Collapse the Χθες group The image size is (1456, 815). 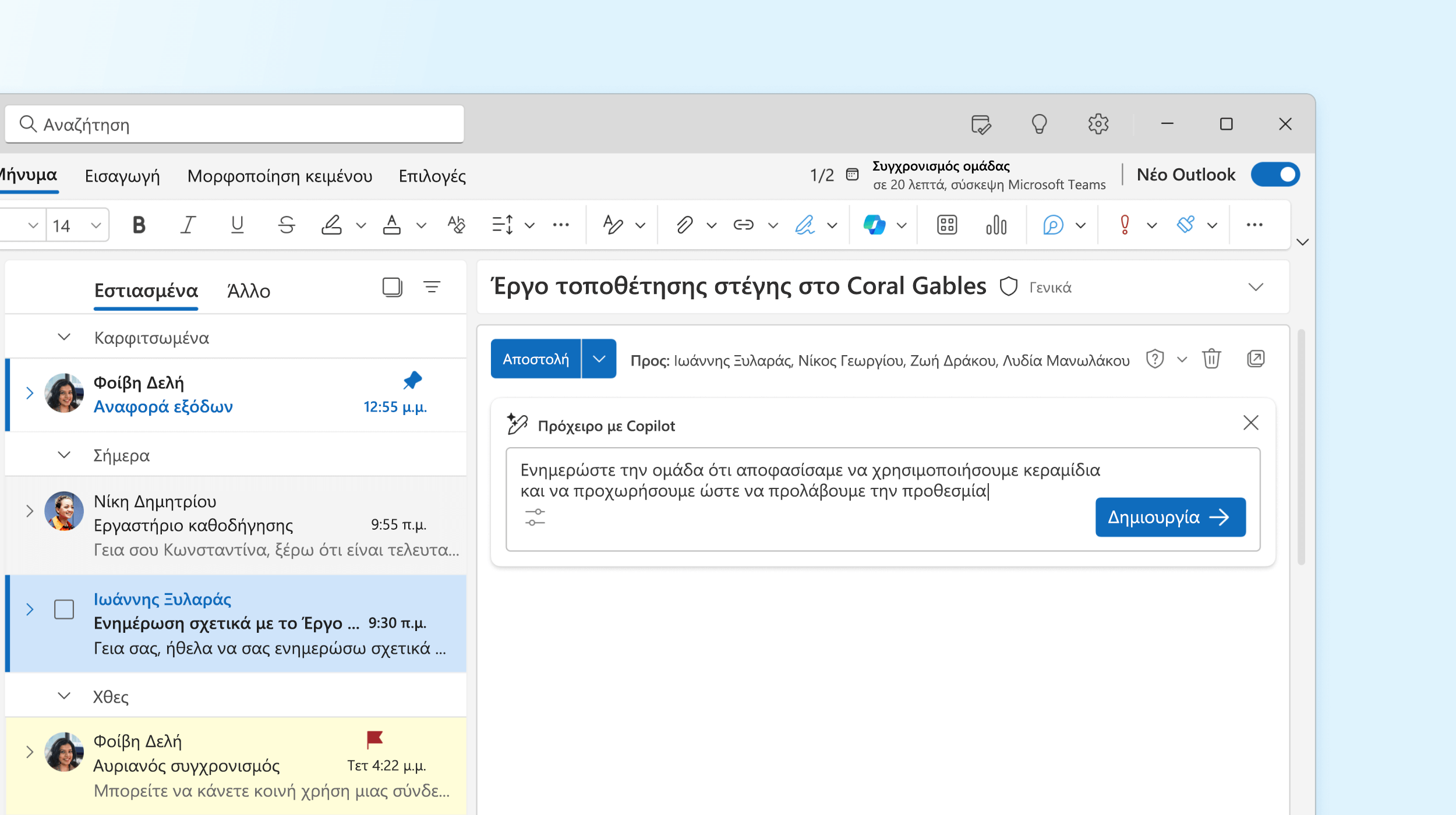pos(64,696)
